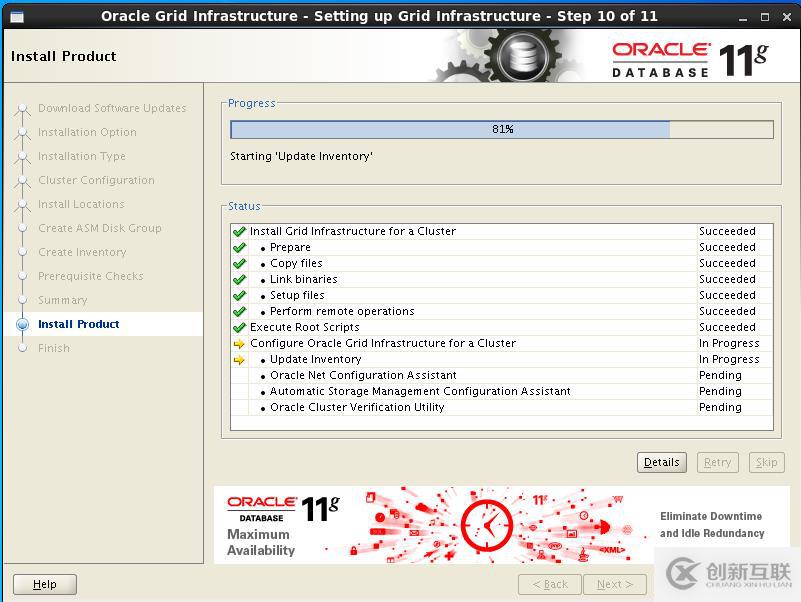Close the installer window
The height and width of the screenshot is (602, 801).
tap(787, 17)
